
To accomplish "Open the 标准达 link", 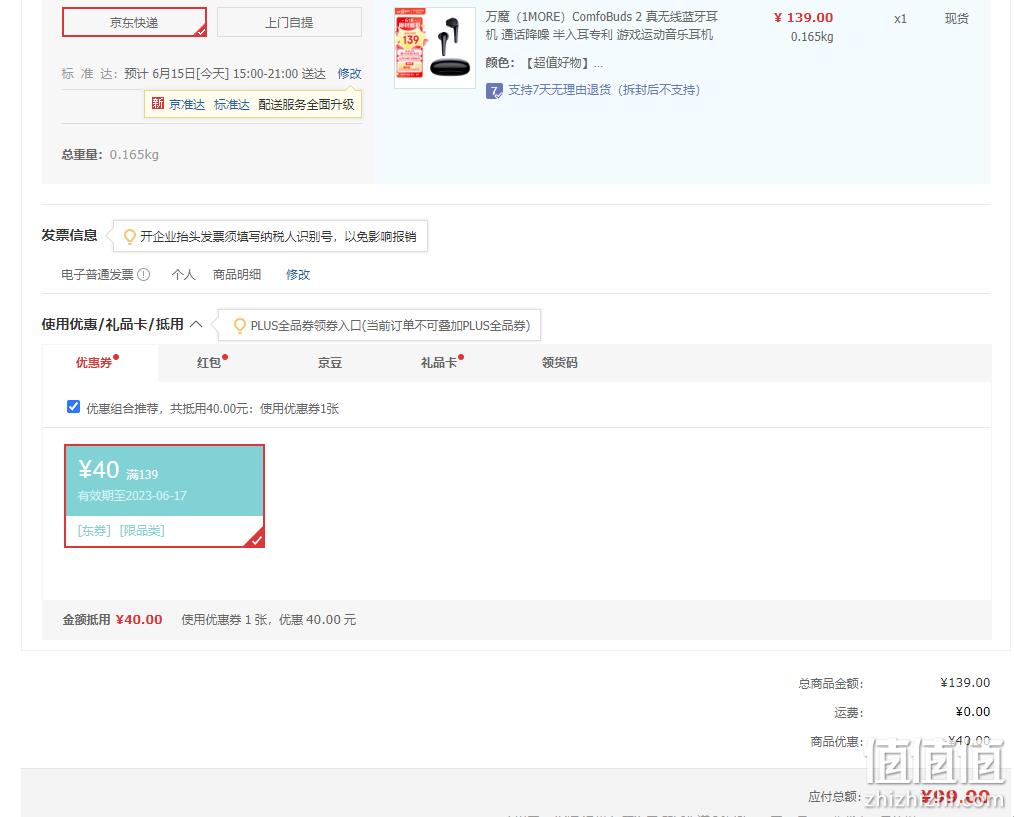I will pos(232,105).
